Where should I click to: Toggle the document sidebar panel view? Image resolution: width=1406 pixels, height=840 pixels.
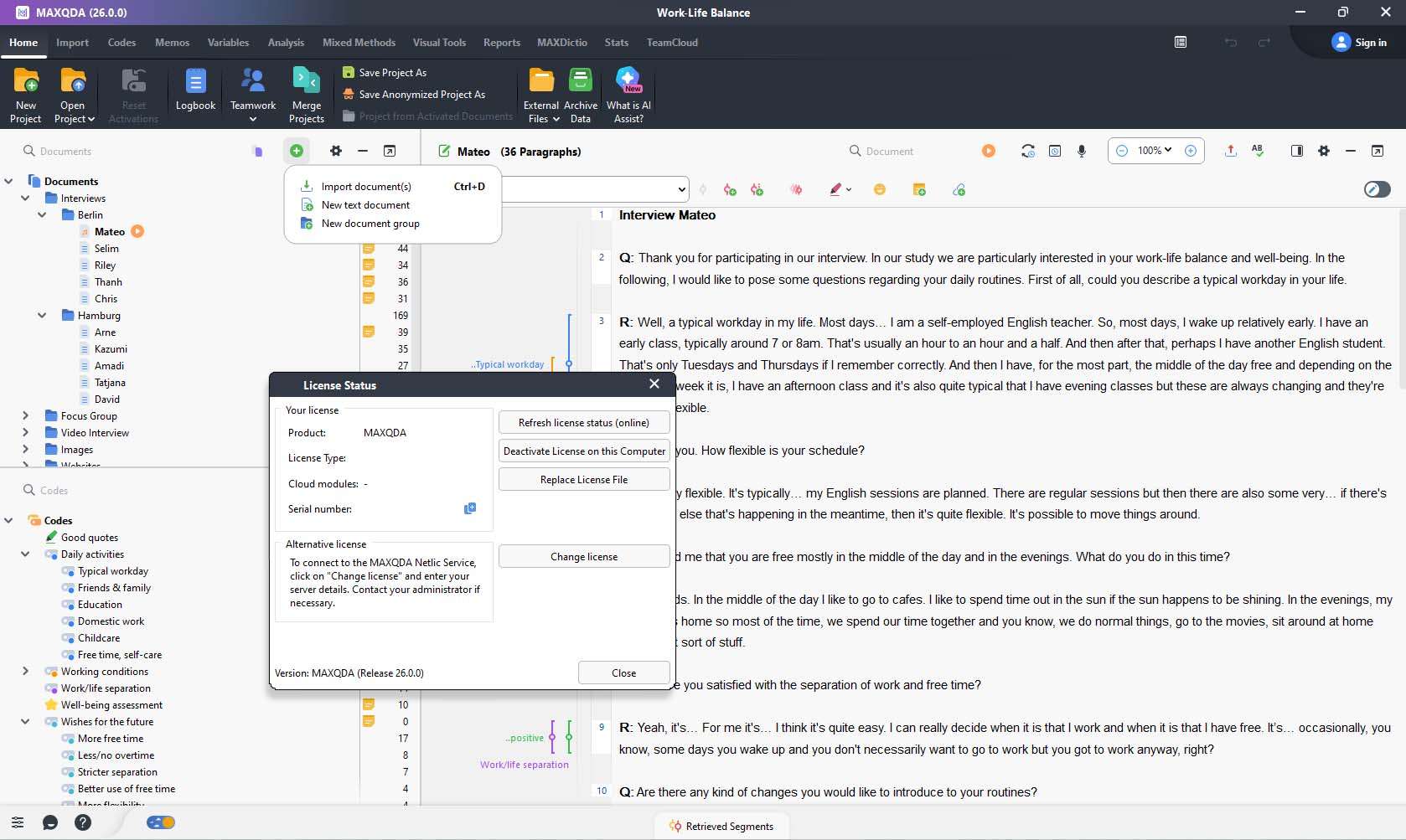click(1296, 151)
